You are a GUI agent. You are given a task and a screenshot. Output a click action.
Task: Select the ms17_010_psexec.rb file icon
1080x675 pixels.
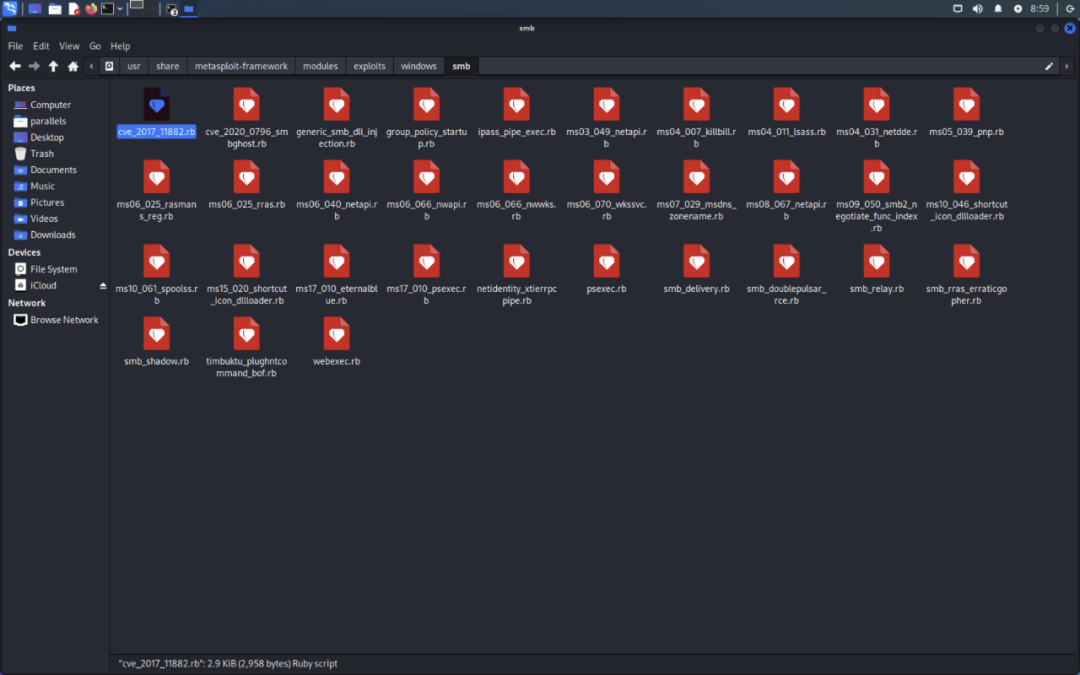426,262
